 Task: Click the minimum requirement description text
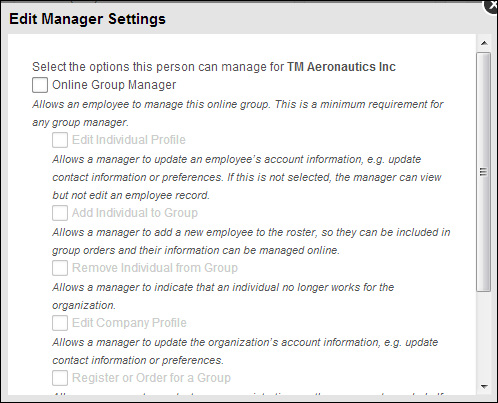[238, 113]
